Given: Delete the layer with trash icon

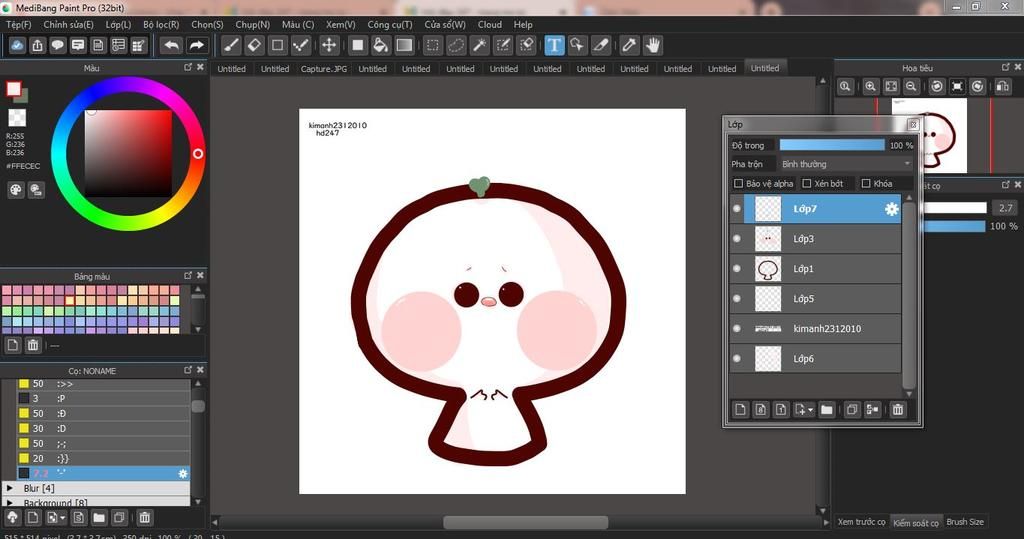Looking at the screenshot, I should tap(898, 410).
